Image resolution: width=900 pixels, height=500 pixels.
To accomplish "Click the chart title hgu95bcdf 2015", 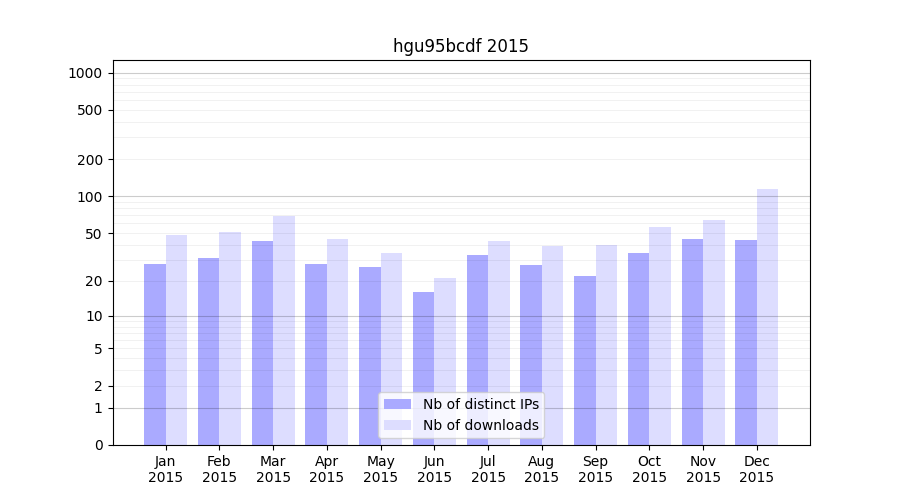I will (460, 46).
